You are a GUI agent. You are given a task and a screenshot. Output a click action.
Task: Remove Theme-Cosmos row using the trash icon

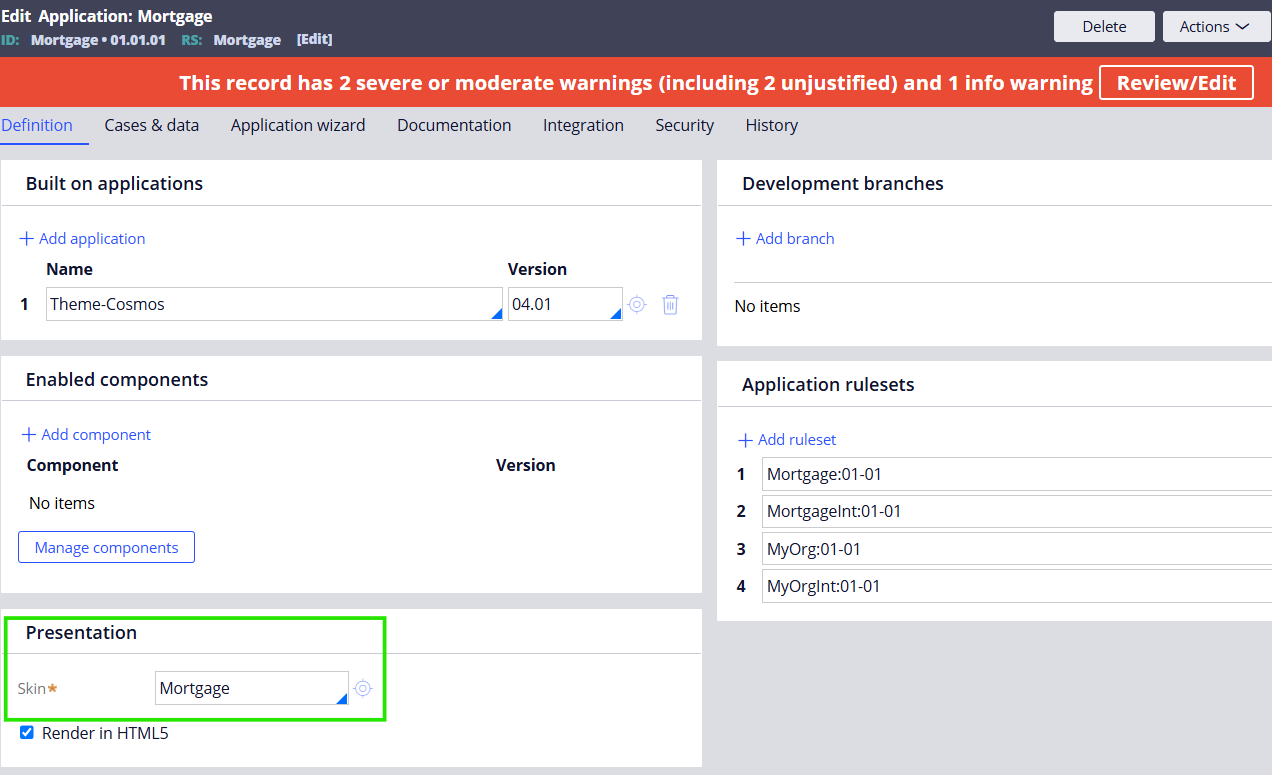[670, 304]
